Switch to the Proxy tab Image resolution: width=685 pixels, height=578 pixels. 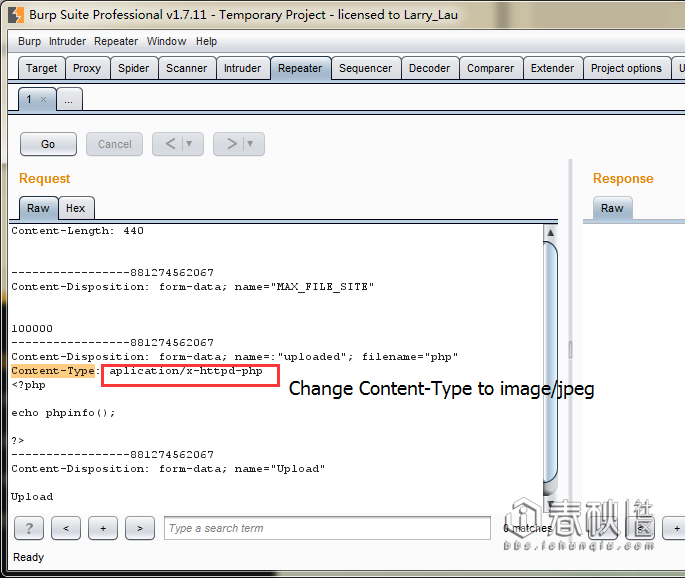(x=87, y=68)
